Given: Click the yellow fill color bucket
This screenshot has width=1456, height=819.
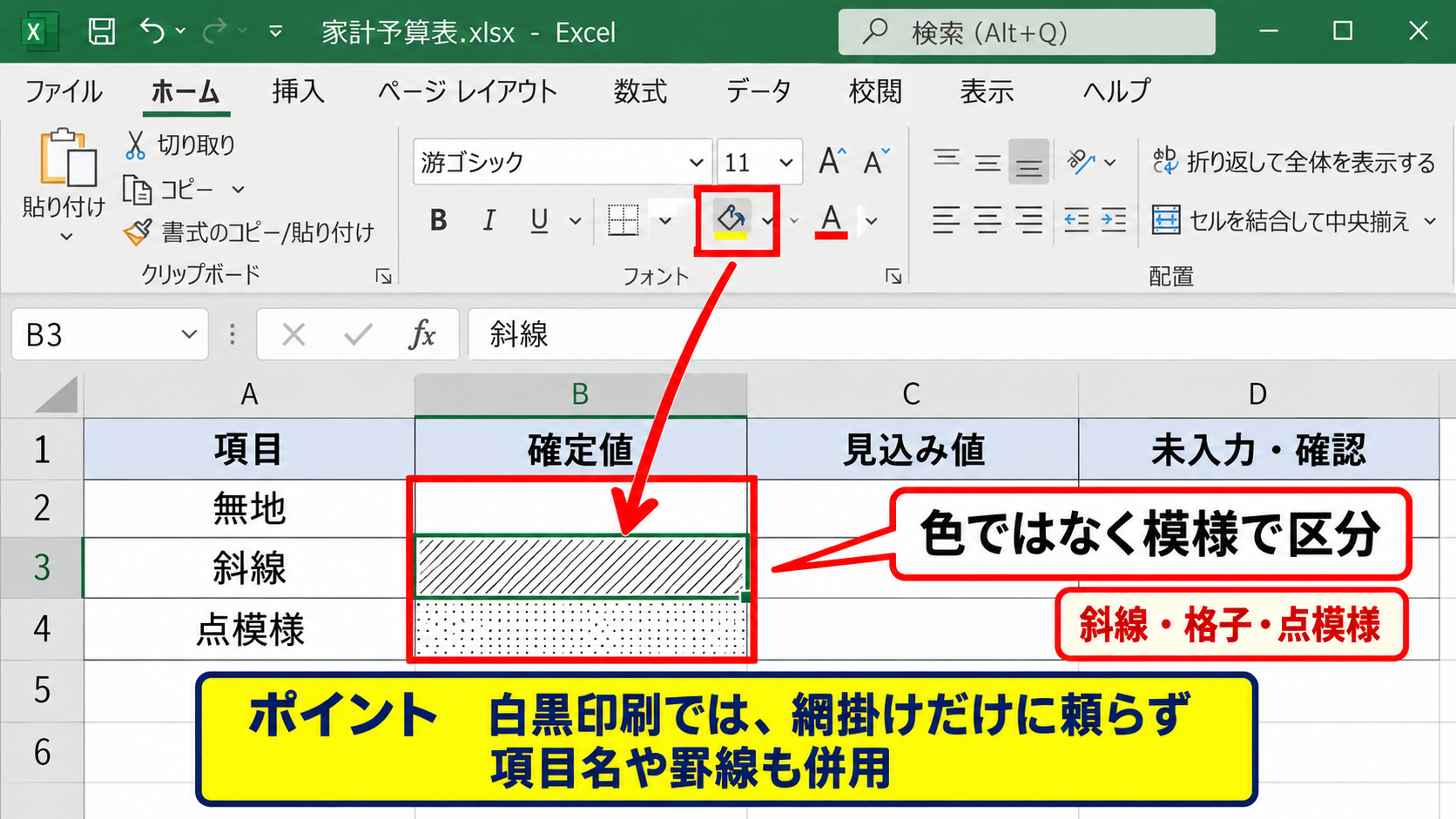Looking at the screenshot, I should (x=731, y=220).
